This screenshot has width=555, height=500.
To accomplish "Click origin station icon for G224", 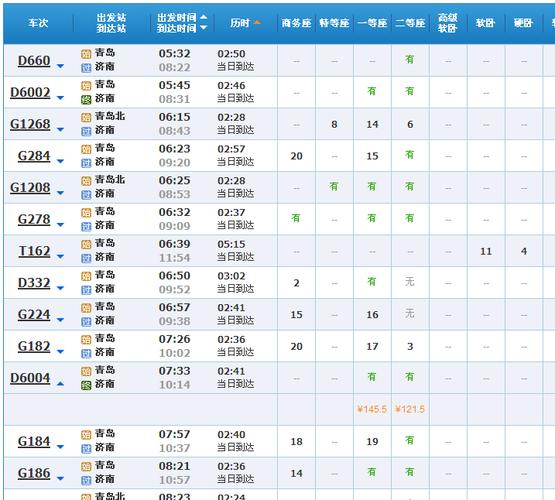I will click(86, 308).
